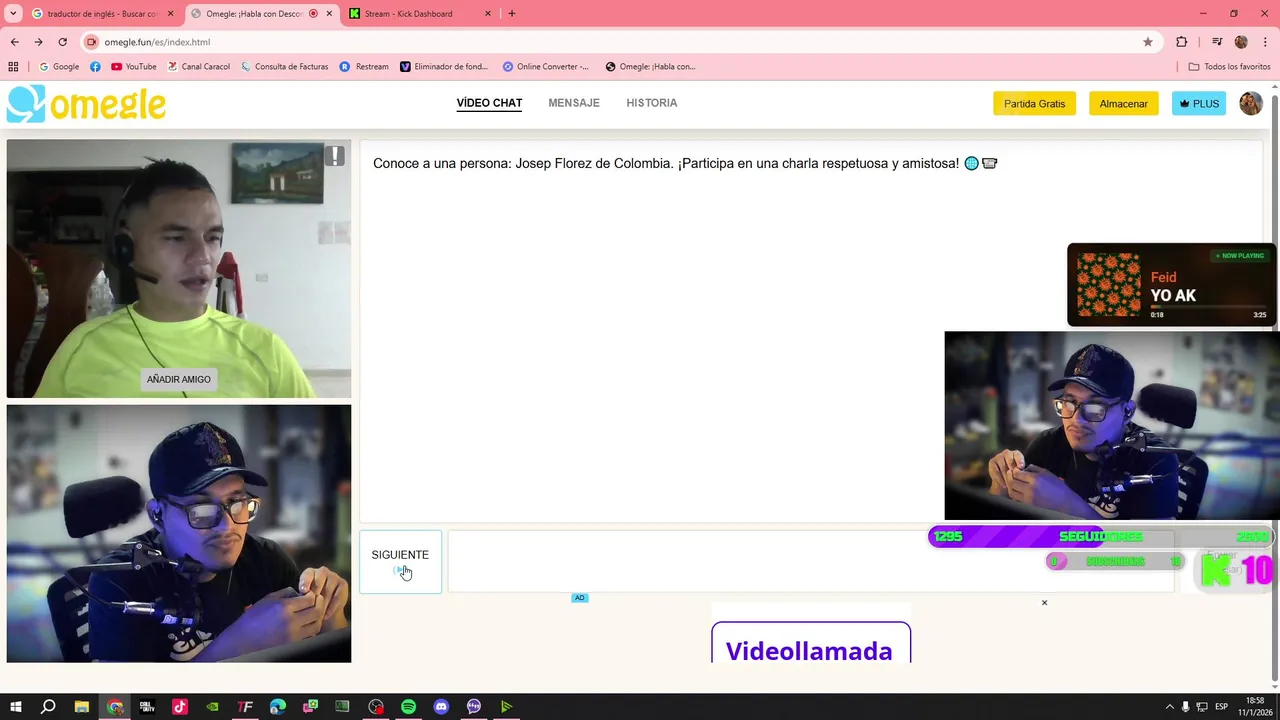Reload the Omegle page
1280x720 pixels.
62,42
